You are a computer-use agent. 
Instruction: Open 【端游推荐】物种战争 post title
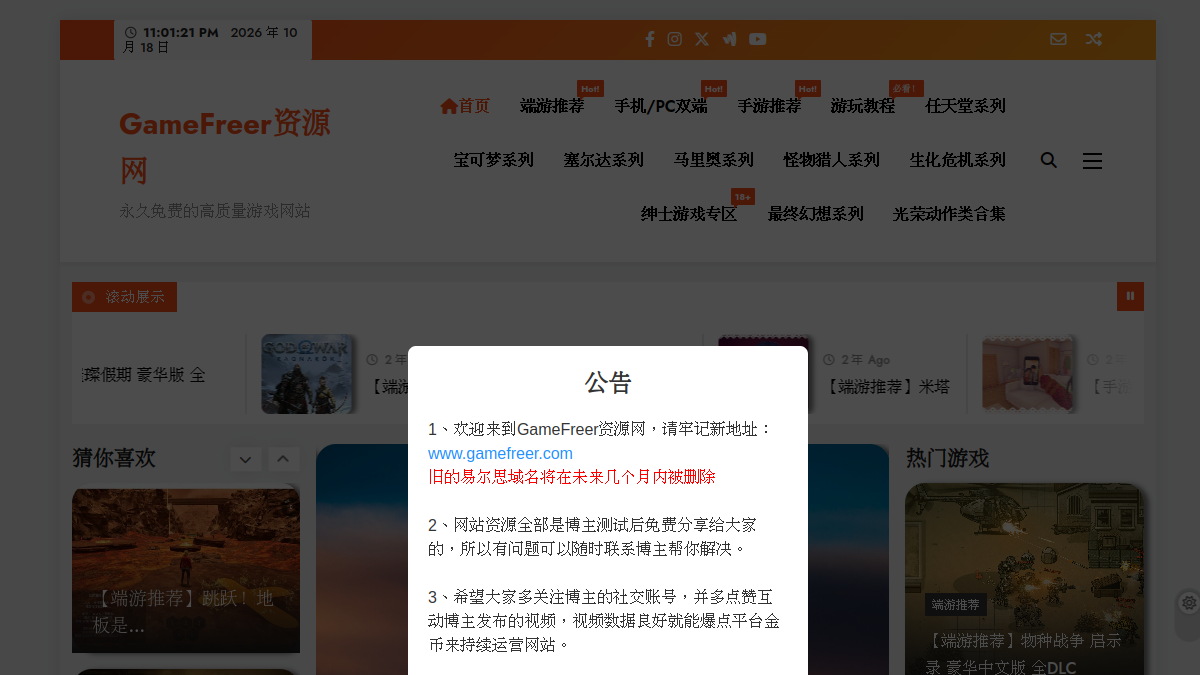pos(1023,654)
